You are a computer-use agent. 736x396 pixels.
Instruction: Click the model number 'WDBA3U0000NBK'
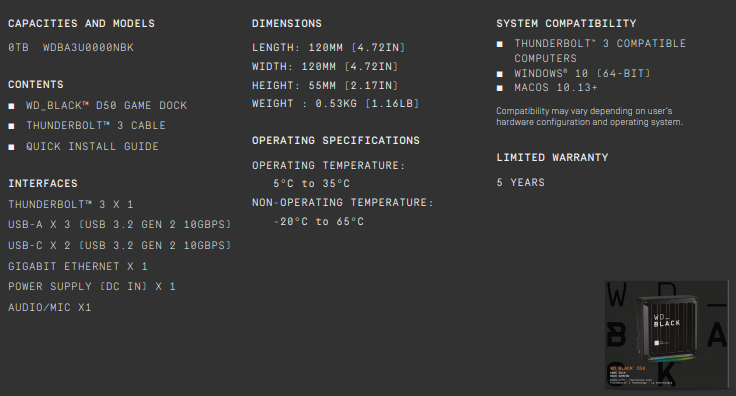point(88,47)
